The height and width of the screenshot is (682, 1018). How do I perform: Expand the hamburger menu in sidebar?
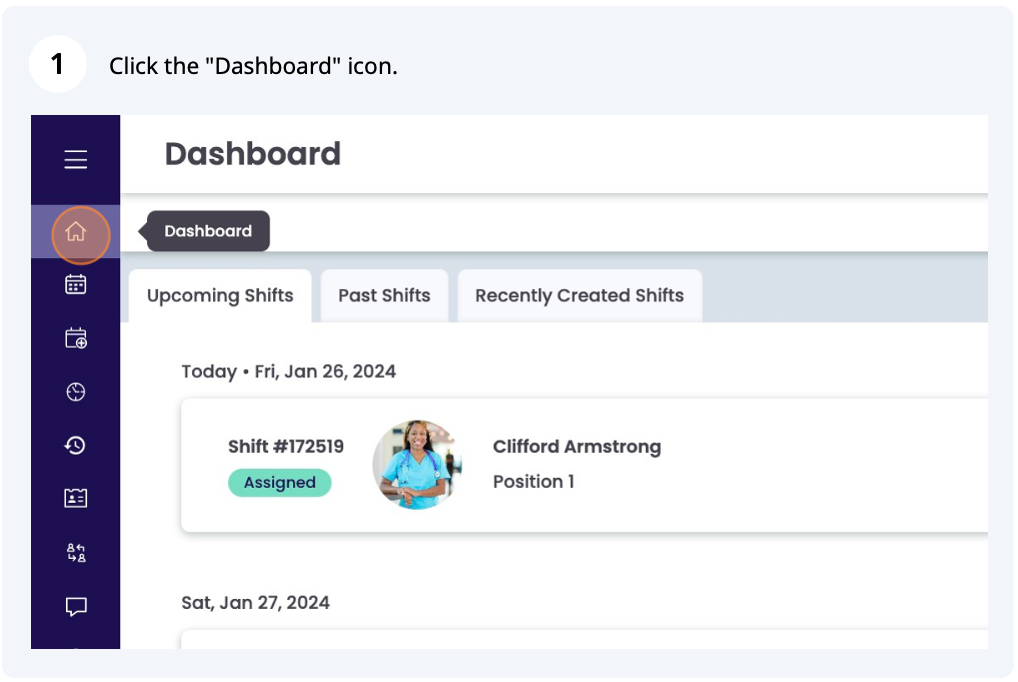point(76,160)
